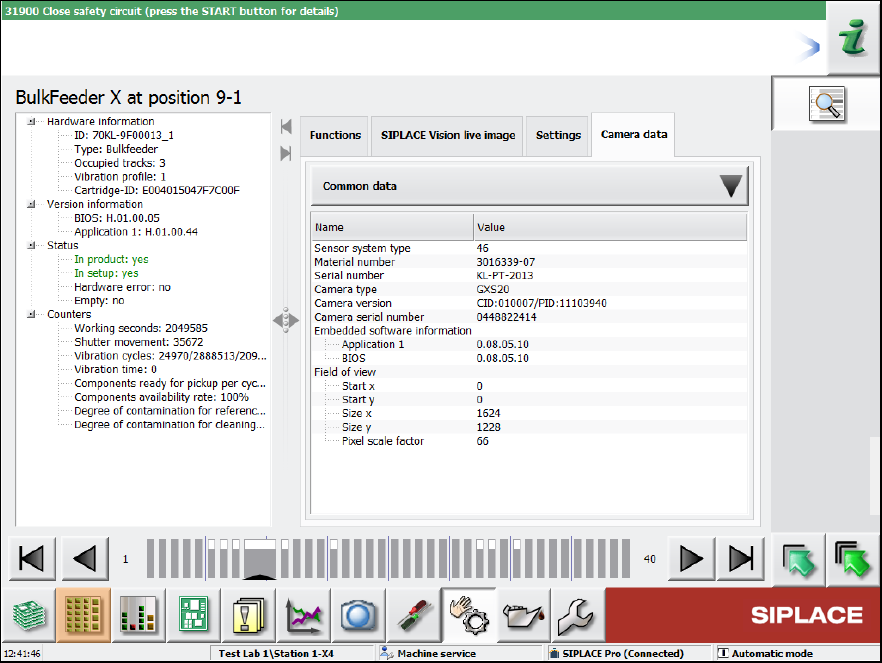
Task: Open the line chart statistics icon
Action: 303,614
